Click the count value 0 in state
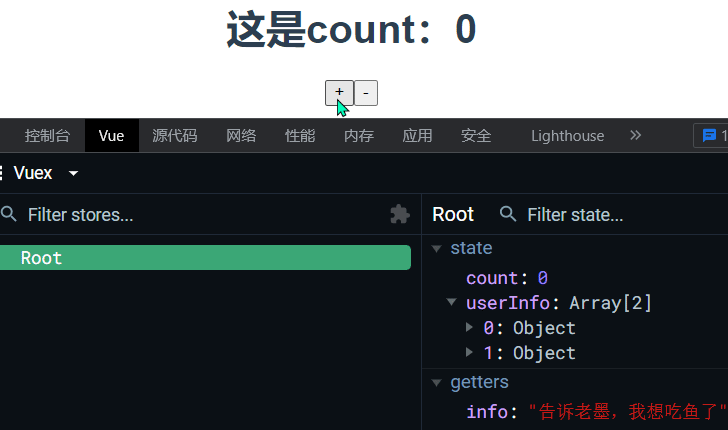The image size is (728, 430). coord(543,278)
